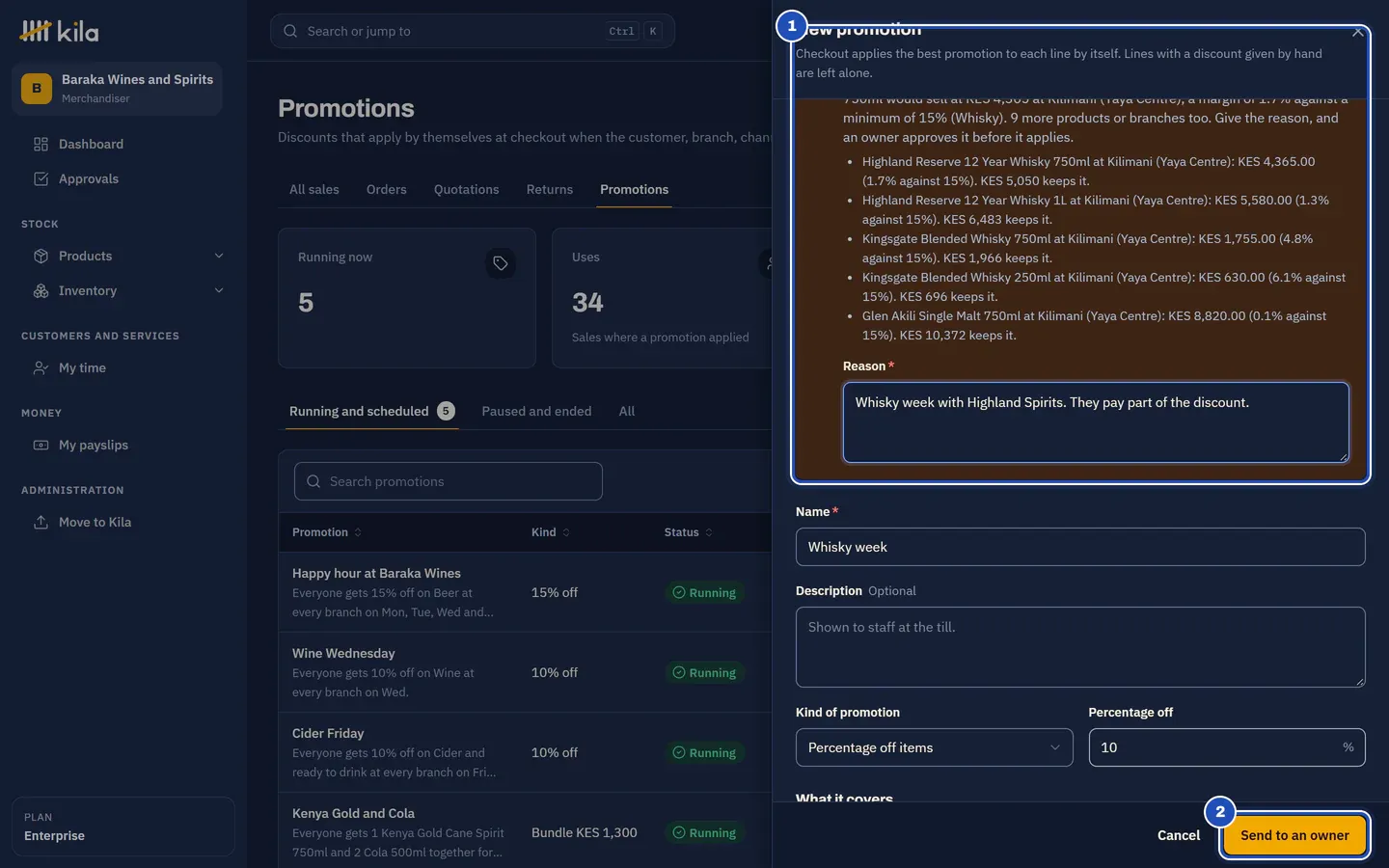Click the My time person icon

coord(41,368)
